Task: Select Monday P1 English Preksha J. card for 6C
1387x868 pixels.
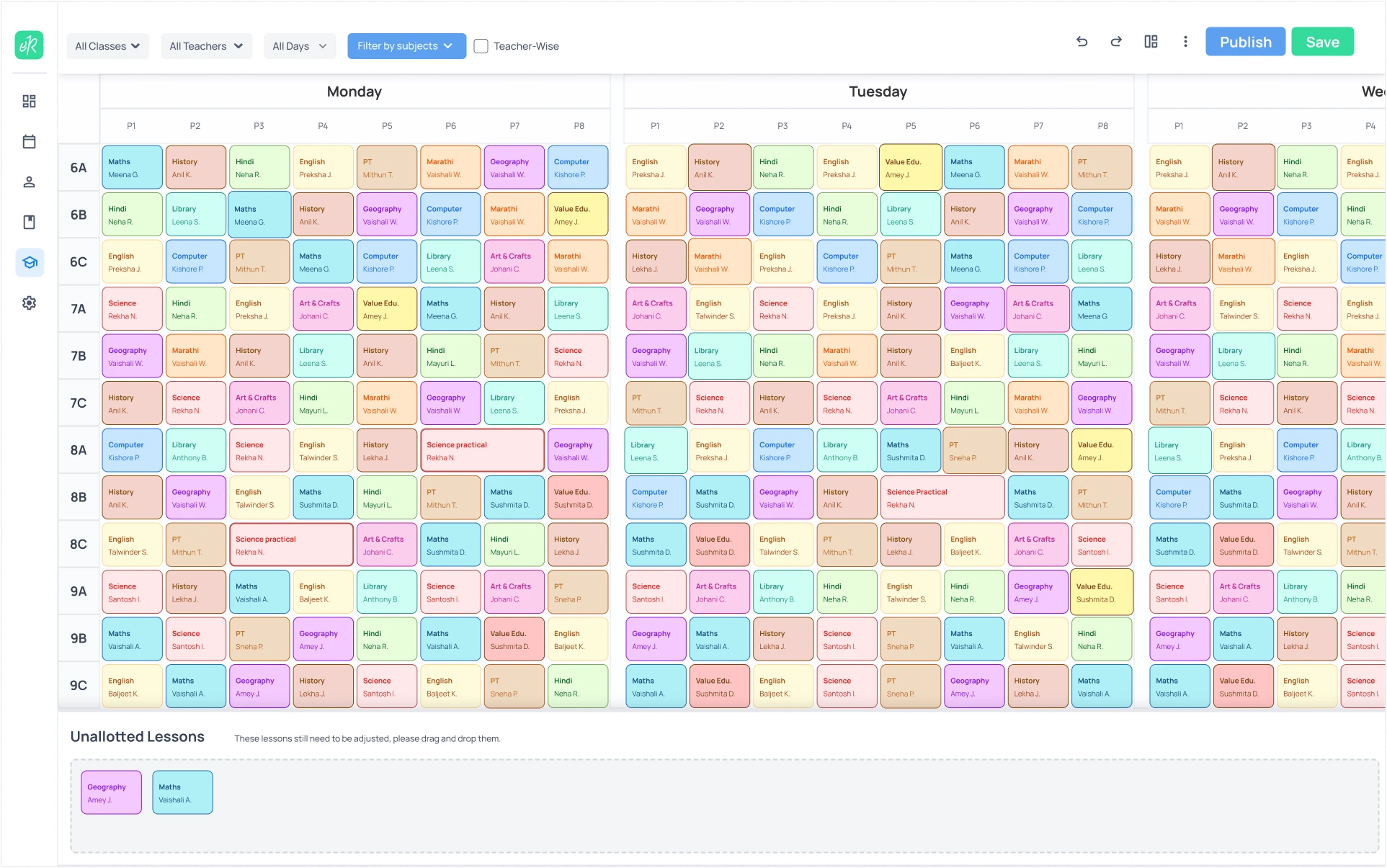Action: coord(132,261)
